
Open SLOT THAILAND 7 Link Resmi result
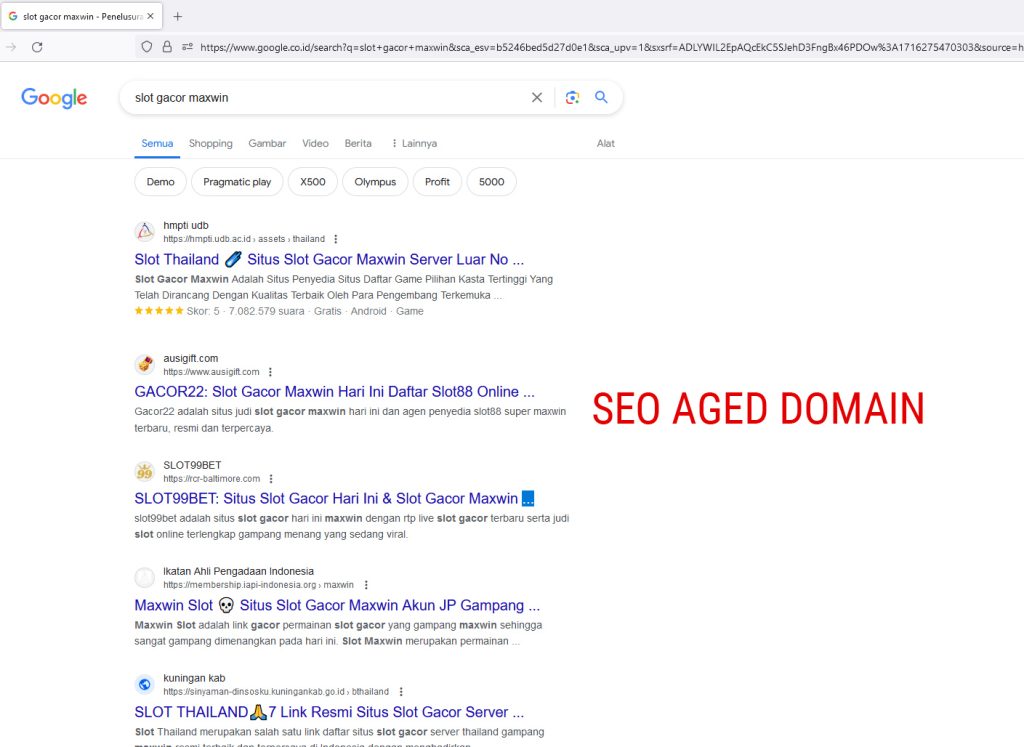click(329, 712)
